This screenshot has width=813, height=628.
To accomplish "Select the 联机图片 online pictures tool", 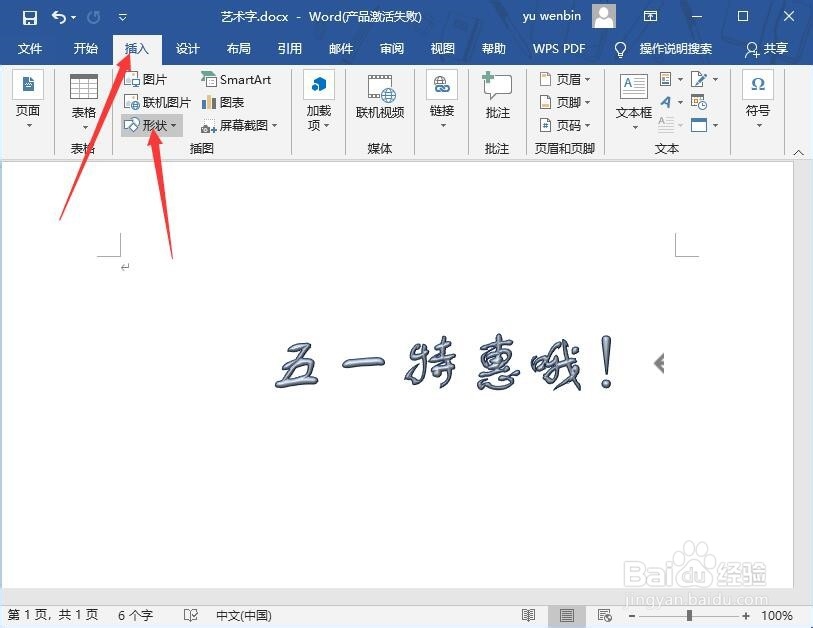I will click(158, 102).
